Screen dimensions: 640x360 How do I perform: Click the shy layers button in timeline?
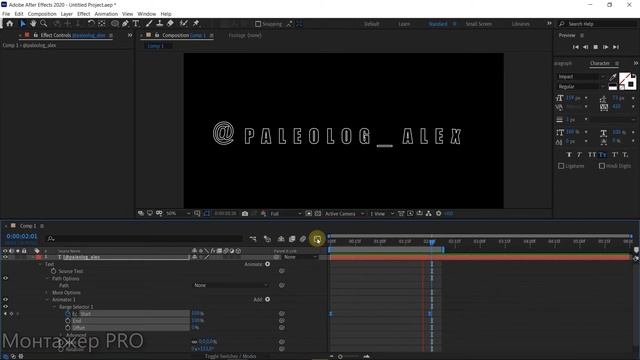(281, 239)
